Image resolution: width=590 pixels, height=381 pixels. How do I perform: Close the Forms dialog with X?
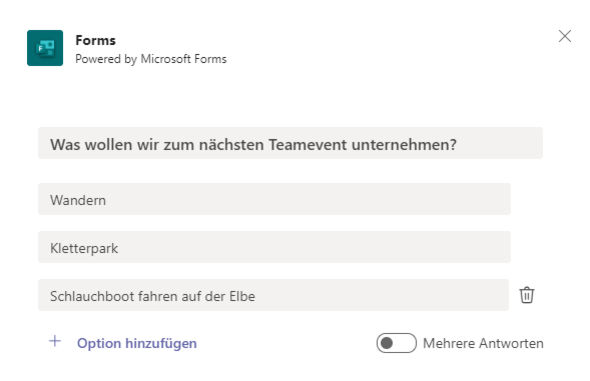click(565, 36)
